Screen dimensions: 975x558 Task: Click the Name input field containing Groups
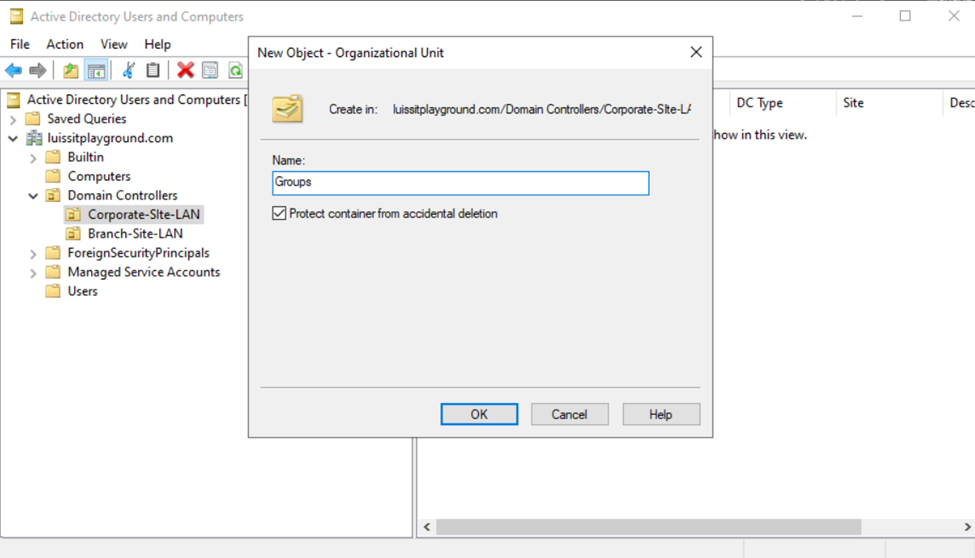(x=461, y=183)
